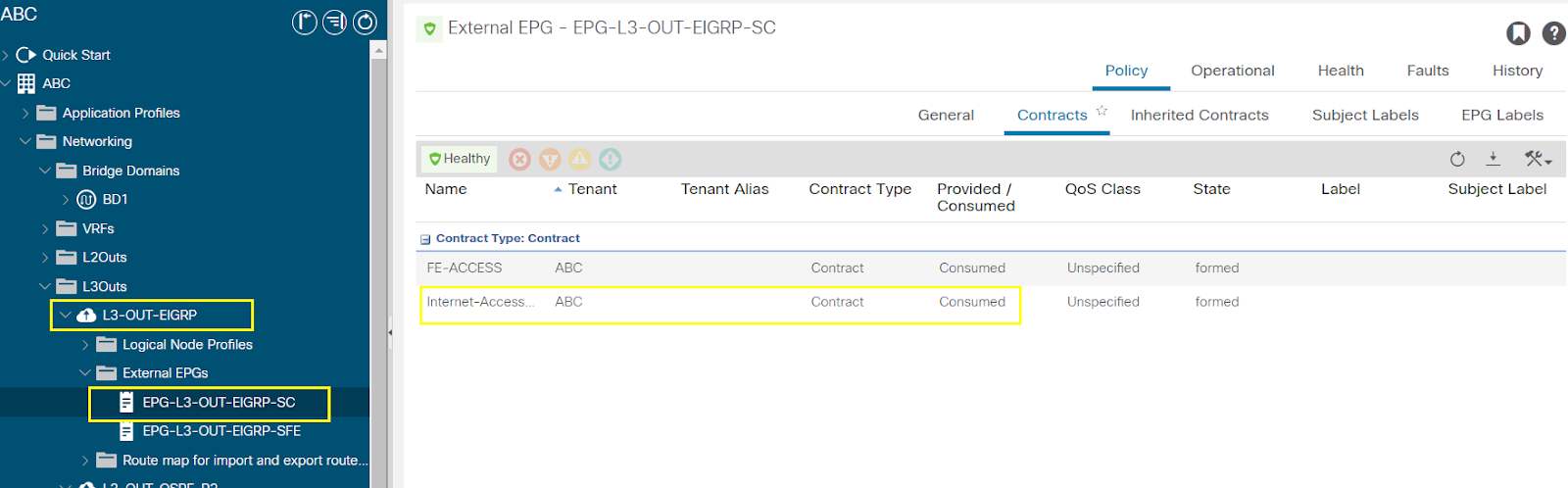The image size is (1568, 488).
Task: Select EPG-L3-OUT-EIGRP-SFE in the tree
Action: point(221,430)
